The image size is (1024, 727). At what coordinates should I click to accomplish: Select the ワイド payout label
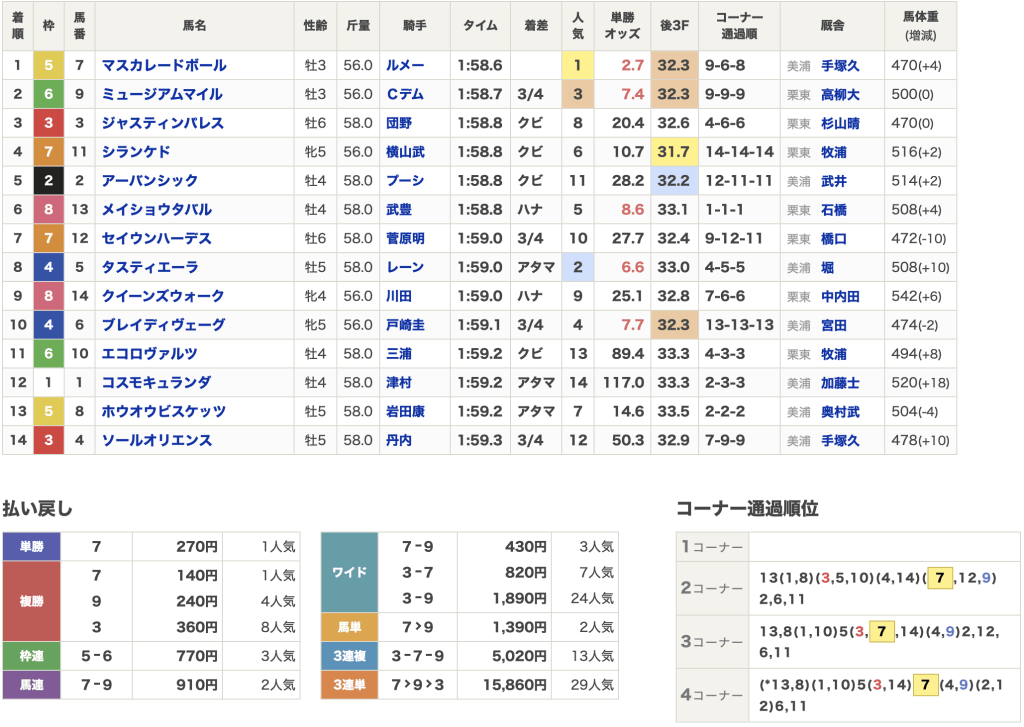click(x=349, y=572)
